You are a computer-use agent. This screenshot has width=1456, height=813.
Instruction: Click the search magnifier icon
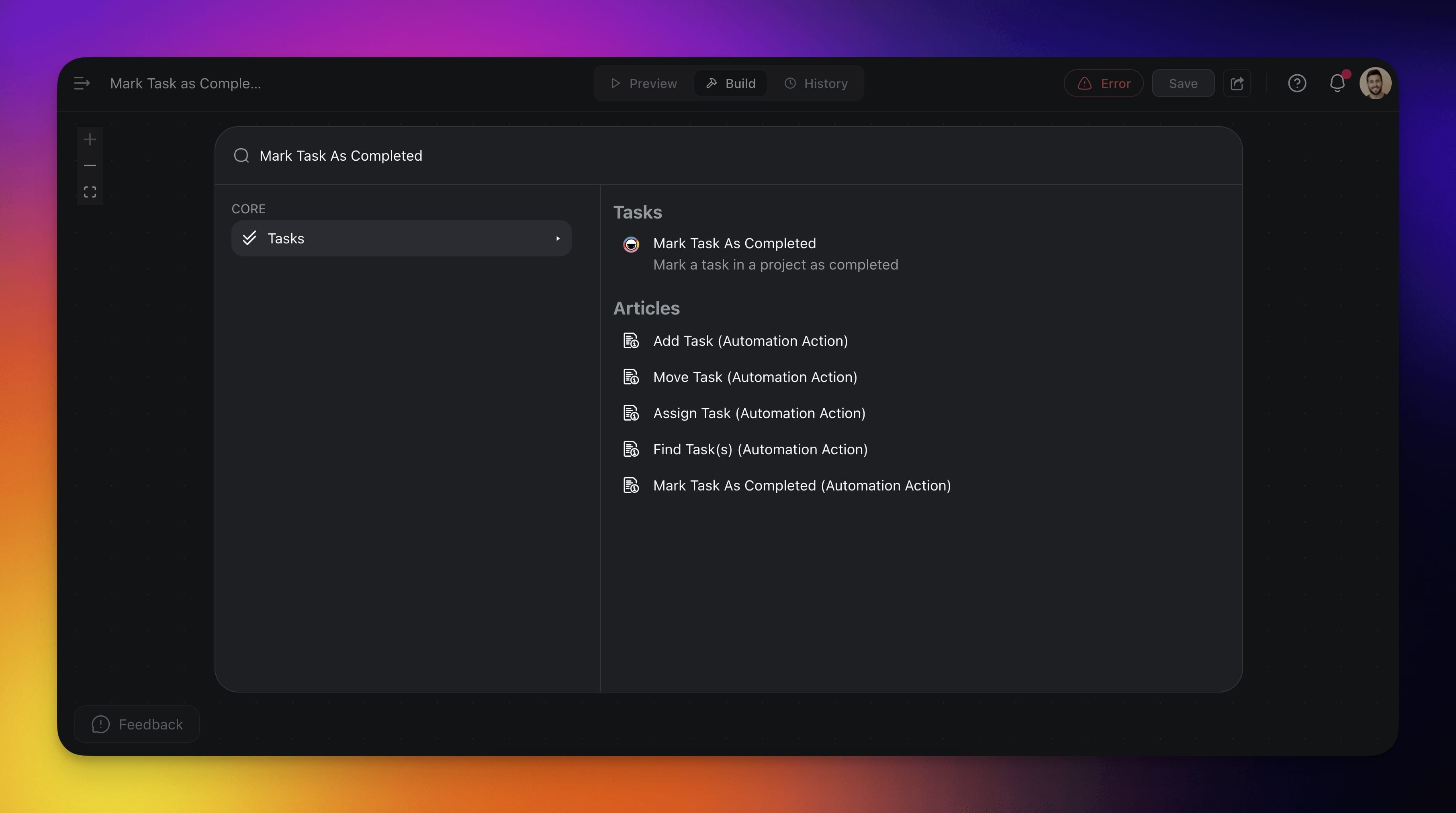[x=241, y=155]
